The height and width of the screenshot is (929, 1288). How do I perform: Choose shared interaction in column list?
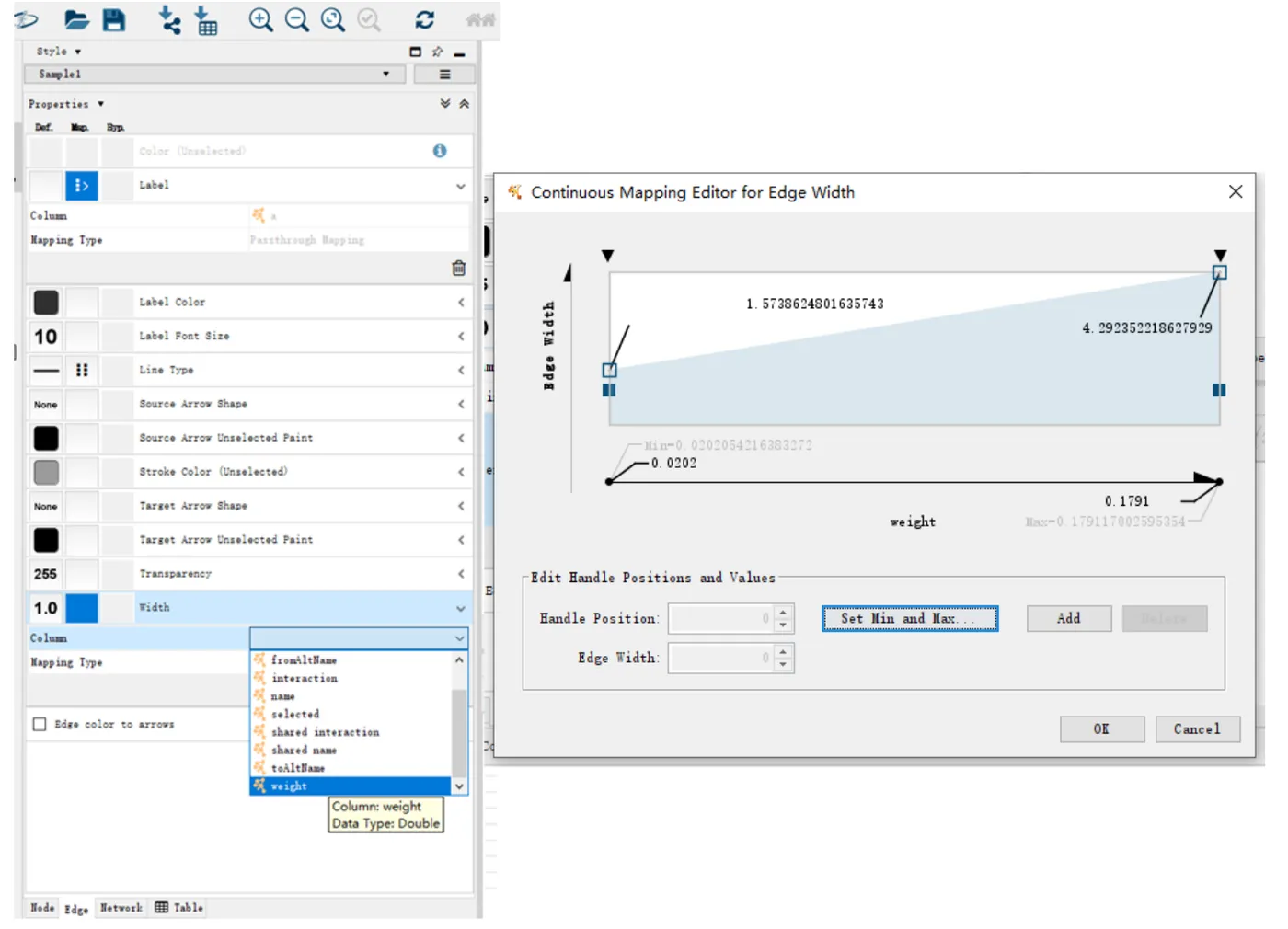351,732
